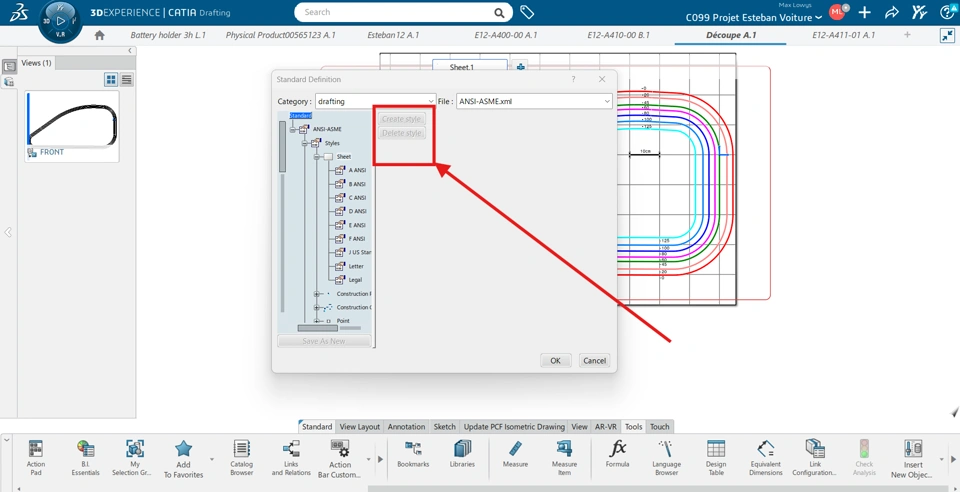The height and width of the screenshot is (492, 960).
Task: Click Insert New Object tool
Action: coord(913,458)
